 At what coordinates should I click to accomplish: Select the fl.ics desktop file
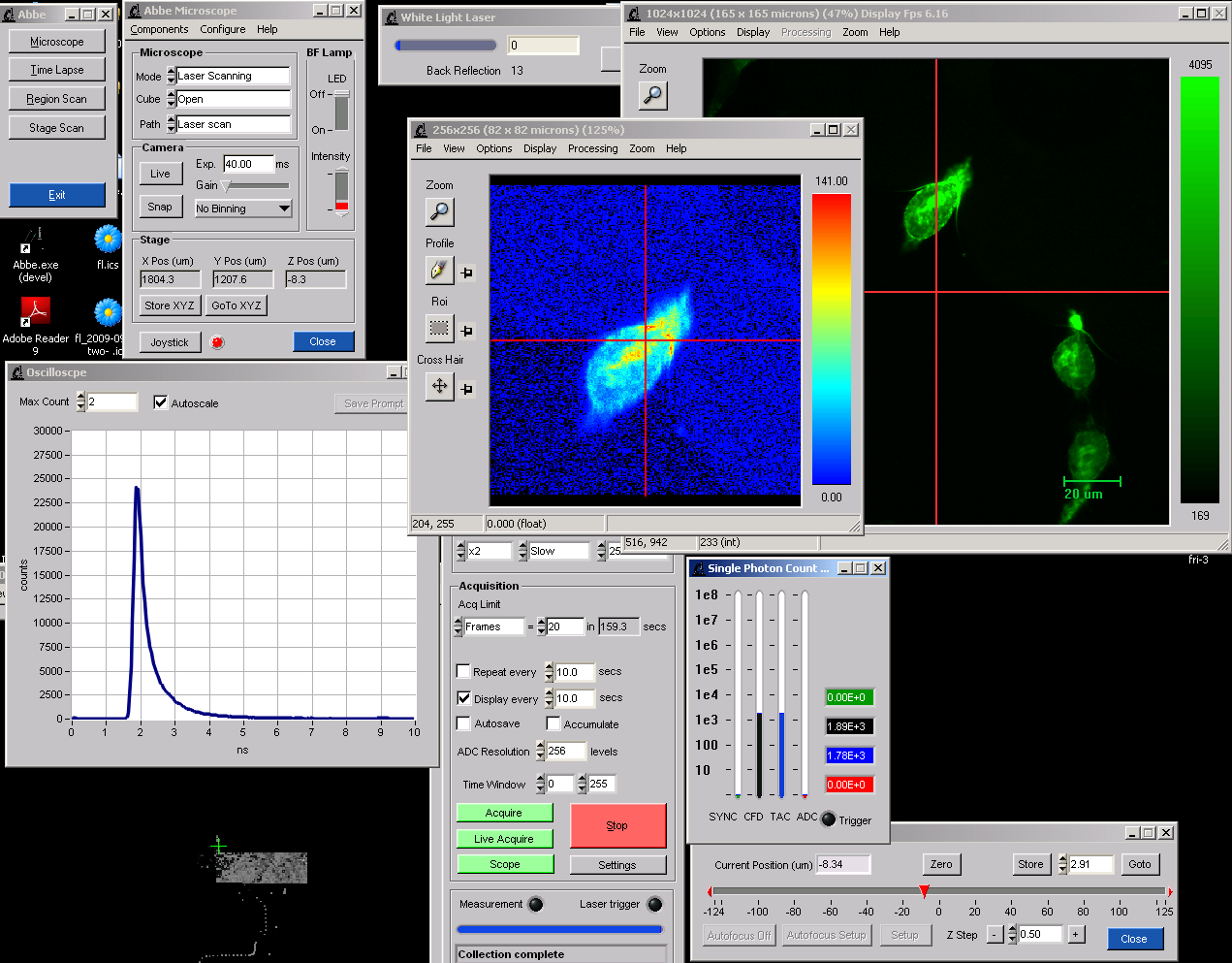pyautogui.click(x=108, y=247)
